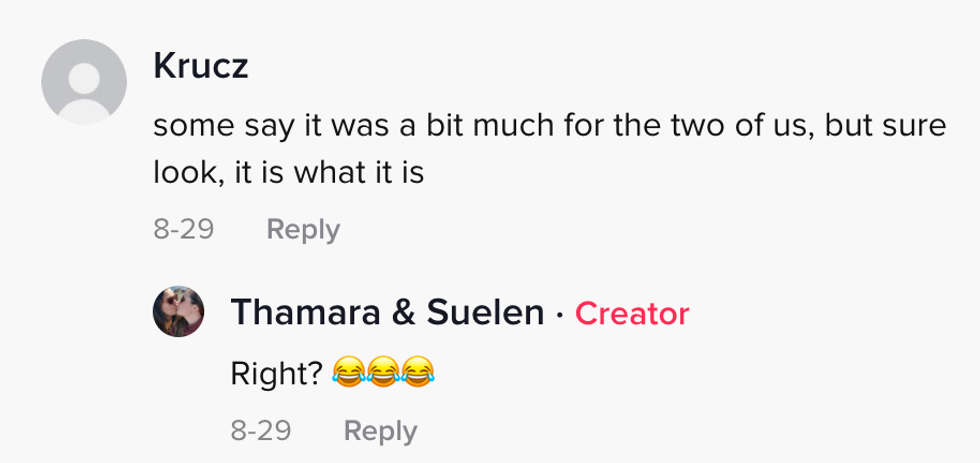Open the Krucz username profile link

pyautogui.click(x=201, y=67)
